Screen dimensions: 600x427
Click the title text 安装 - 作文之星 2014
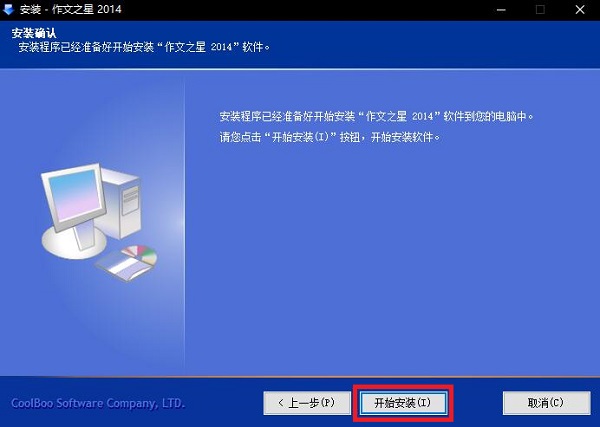(71, 10)
